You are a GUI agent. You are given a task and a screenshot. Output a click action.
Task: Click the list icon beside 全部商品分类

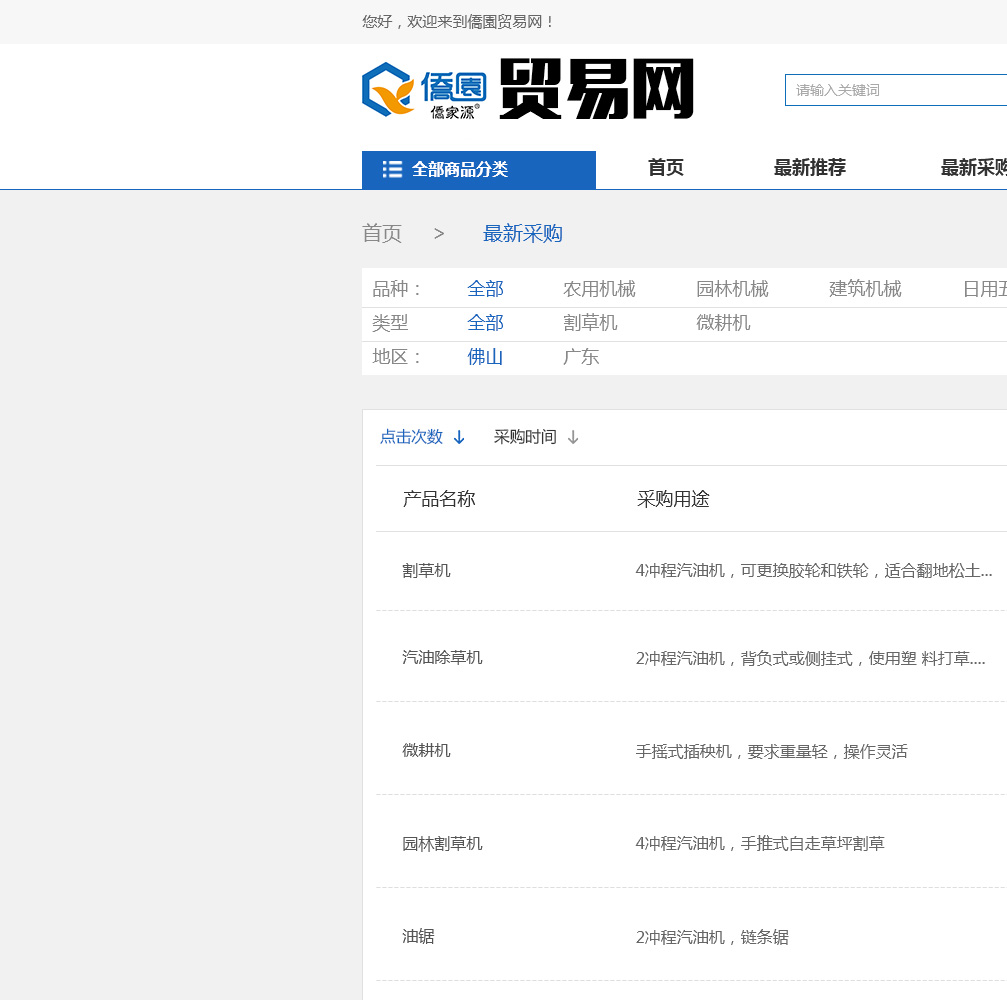tap(392, 170)
